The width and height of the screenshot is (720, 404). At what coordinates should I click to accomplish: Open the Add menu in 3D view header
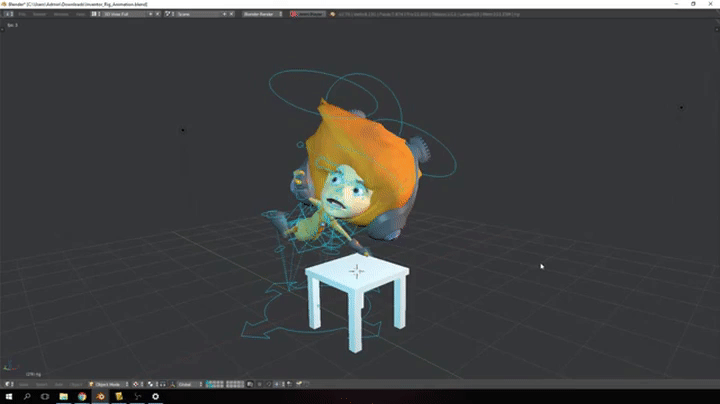pyautogui.click(x=59, y=384)
